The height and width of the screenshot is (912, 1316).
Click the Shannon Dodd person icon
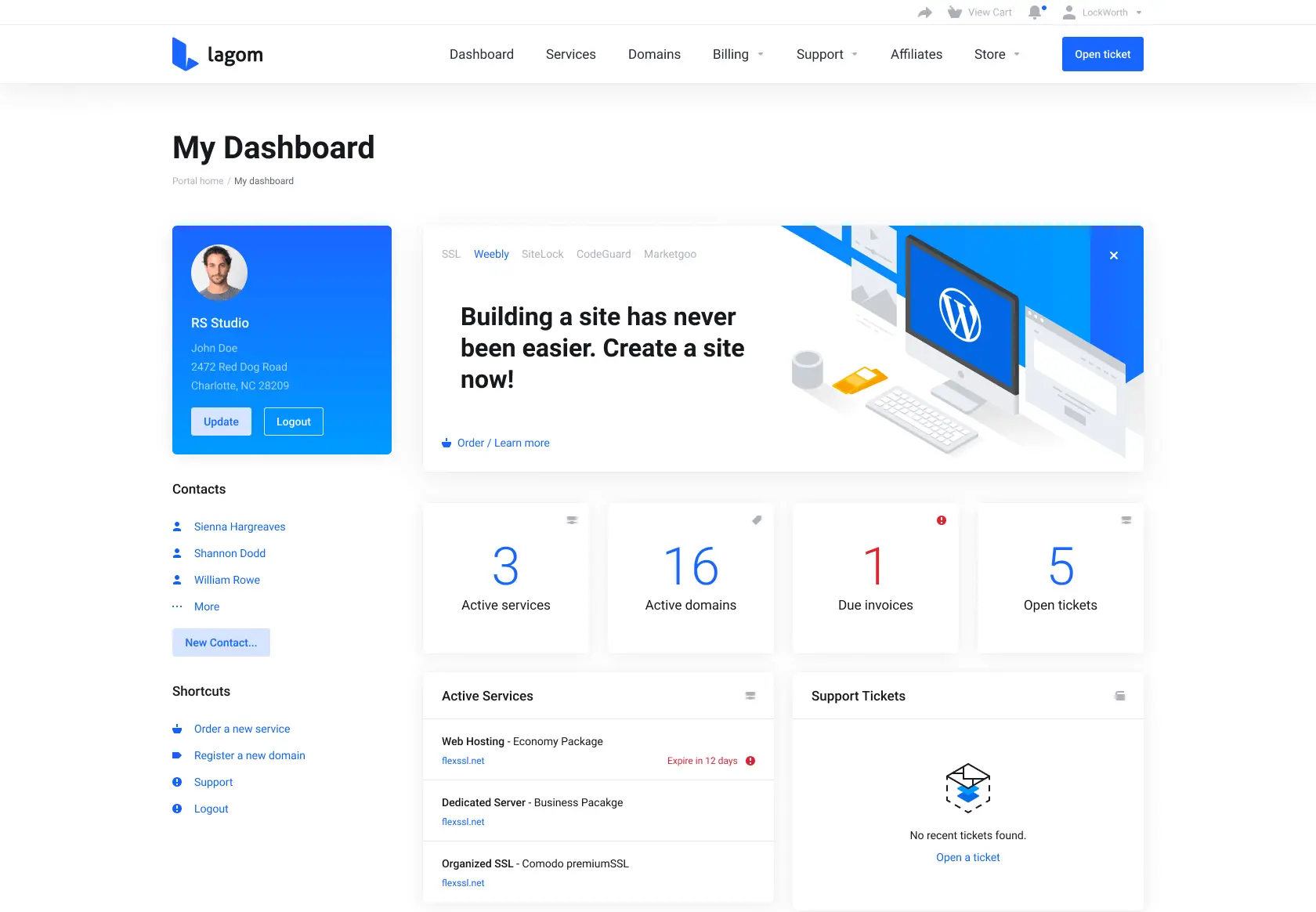pos(177,553)
